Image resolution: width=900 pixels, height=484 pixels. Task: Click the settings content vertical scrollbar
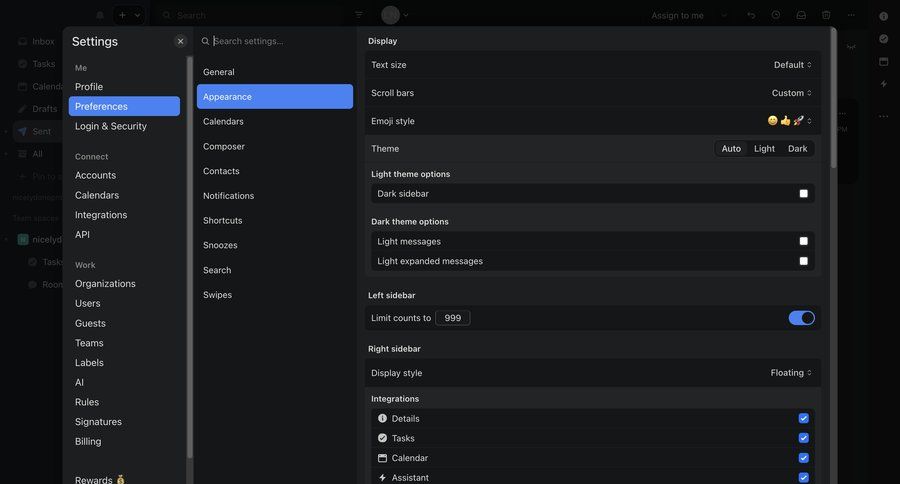(833, 98)
